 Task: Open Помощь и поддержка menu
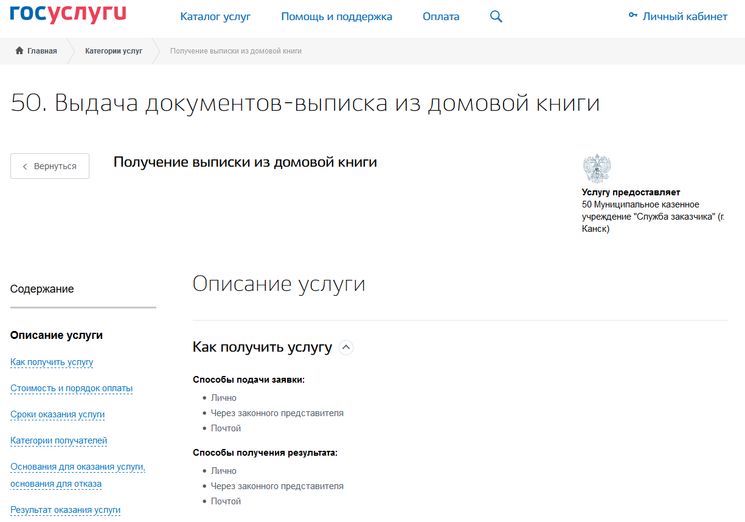336,17
